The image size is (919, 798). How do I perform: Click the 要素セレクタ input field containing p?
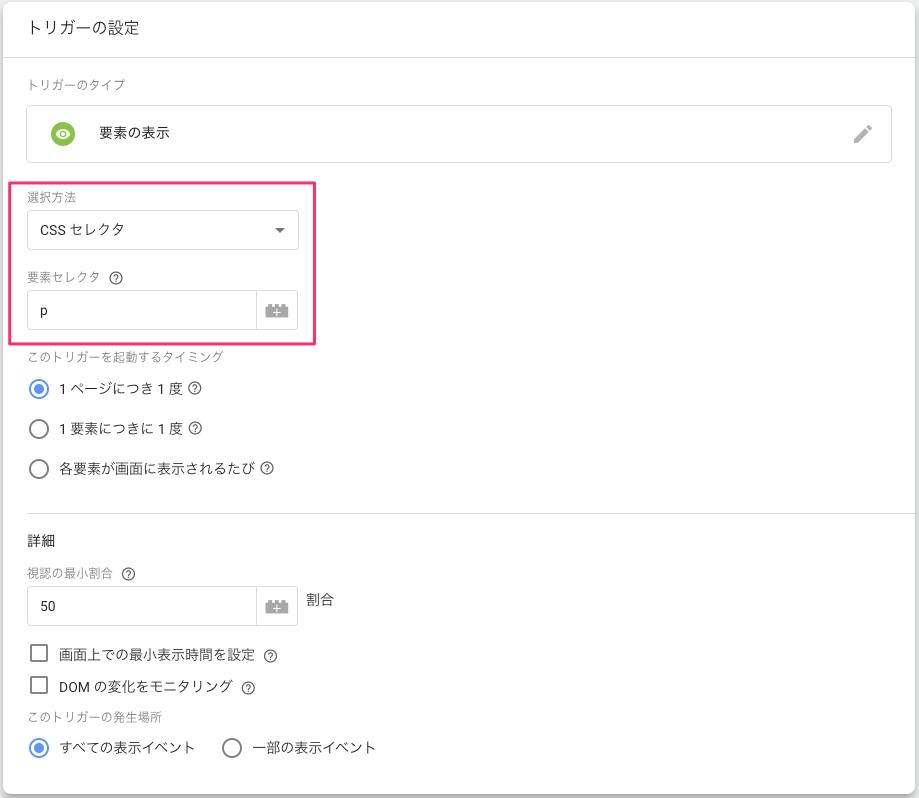point(142,311)
